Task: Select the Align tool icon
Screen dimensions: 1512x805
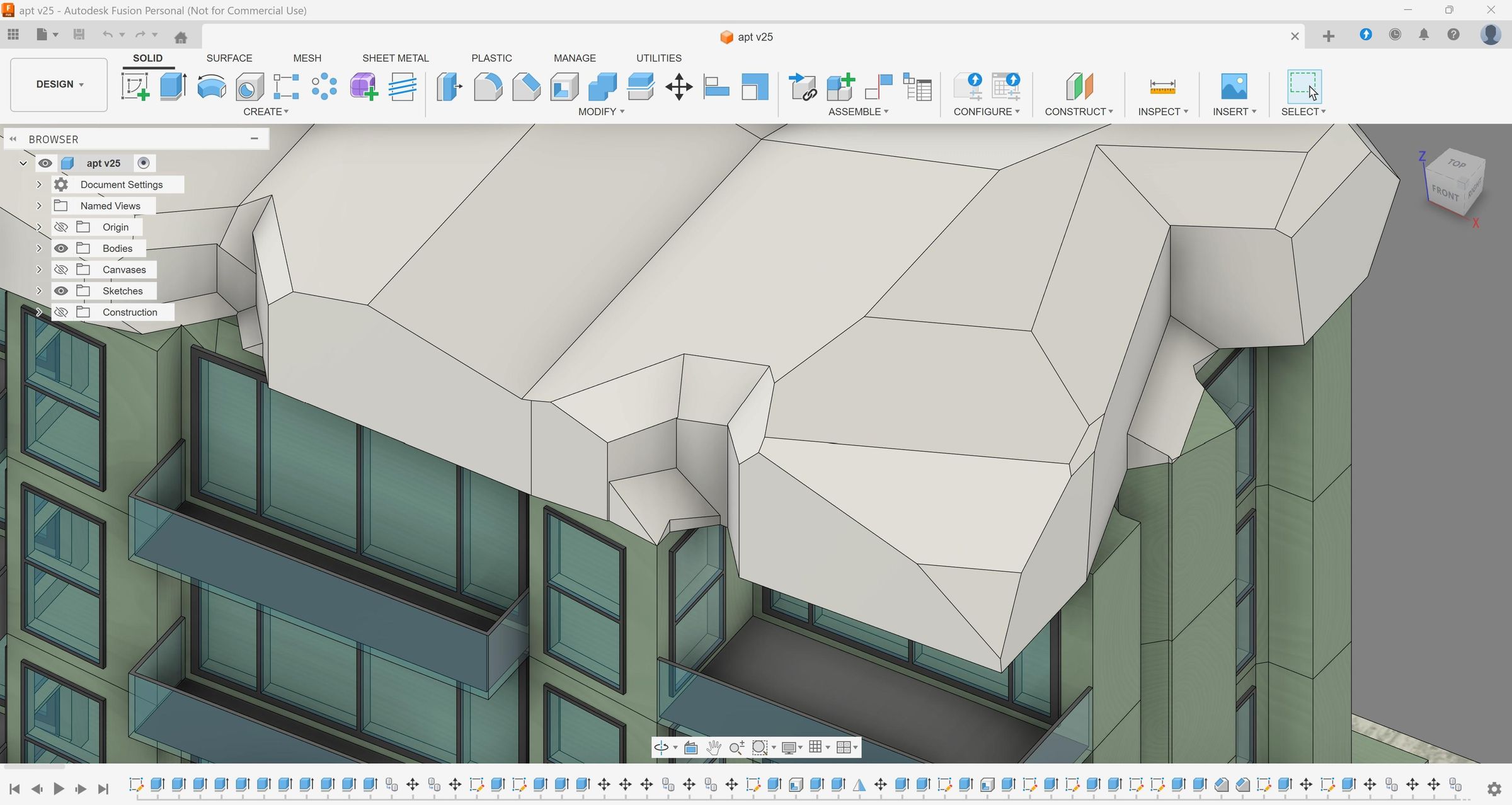Action: coord(716,86)
